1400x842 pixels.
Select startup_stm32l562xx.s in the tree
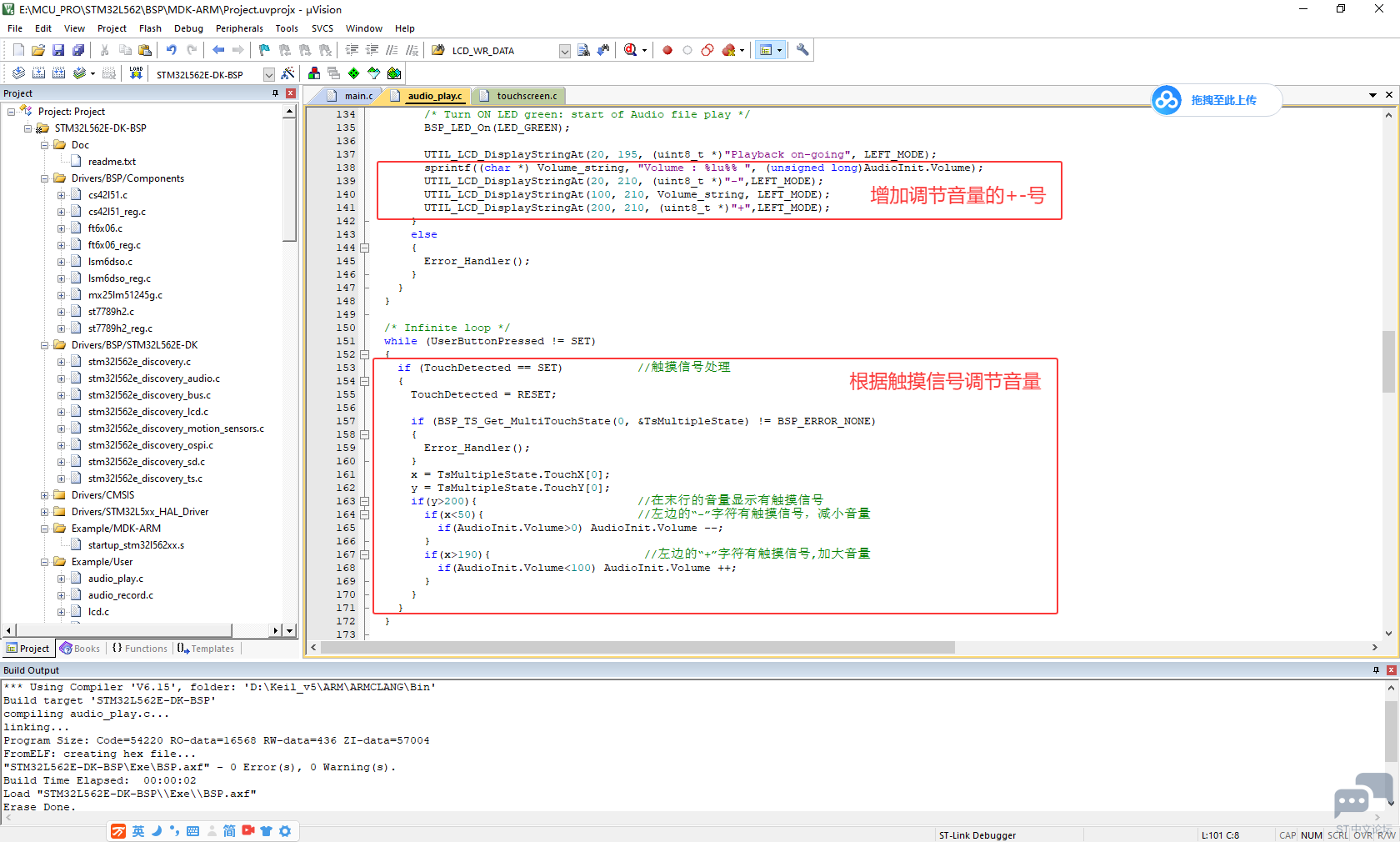pos(137,545)
